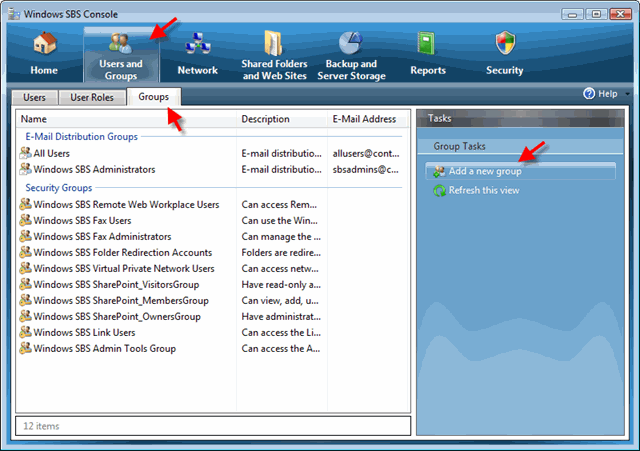This screenshot has width=640, height=451.
Task: Click the 'Have administrat...' description cell
Action: pyautogui.click(x=281, y=316)
